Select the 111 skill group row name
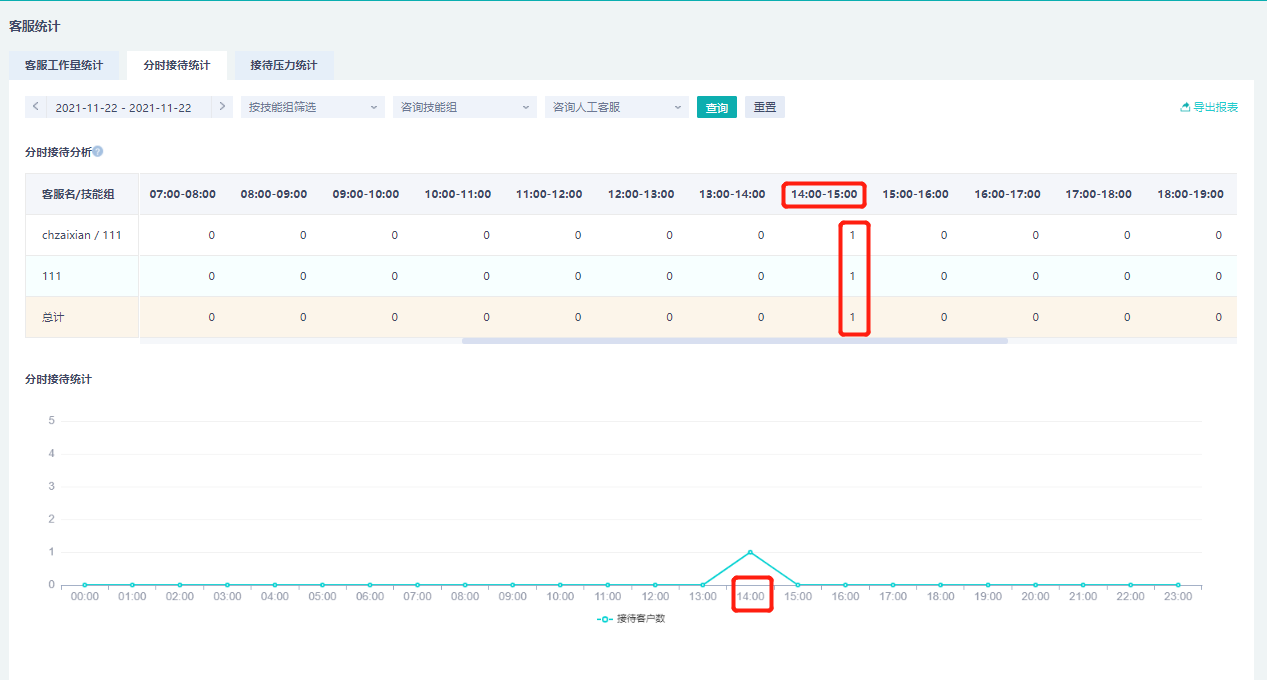 pyautogui.click(x=50, y=276)
